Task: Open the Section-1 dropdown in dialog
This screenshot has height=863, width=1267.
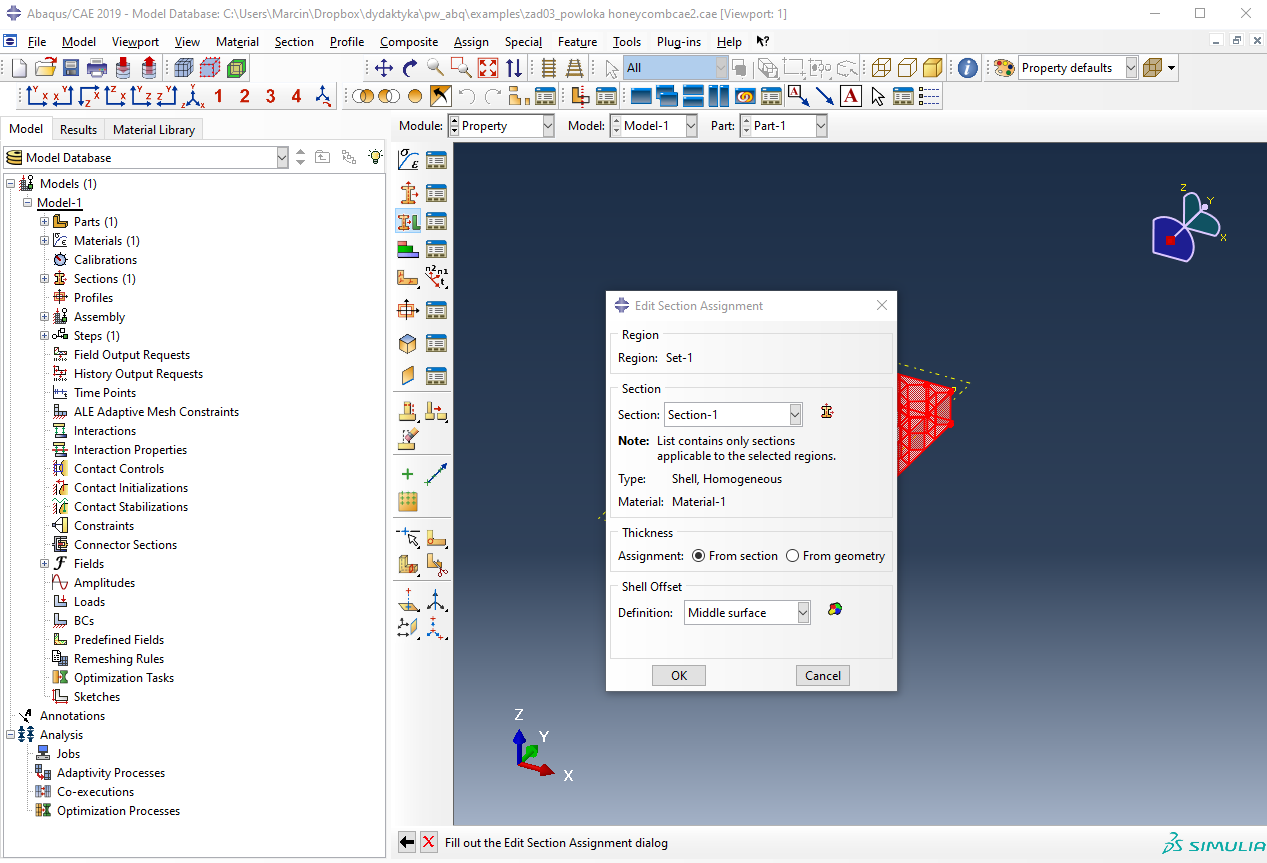Action: (795, 414)
